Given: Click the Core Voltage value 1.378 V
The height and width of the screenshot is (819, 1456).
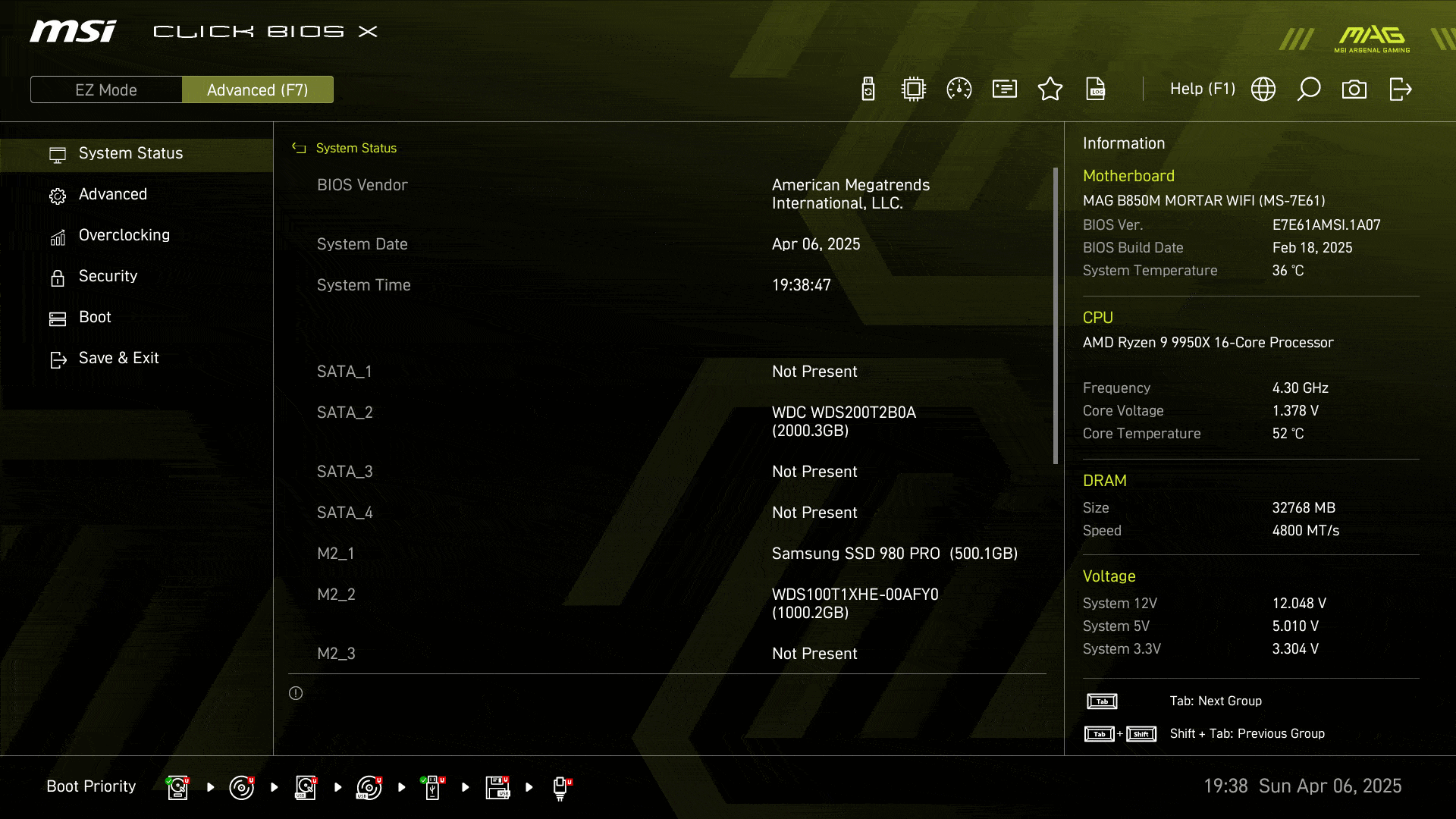Looking at the screenshot, I should tap(1295, 411).
